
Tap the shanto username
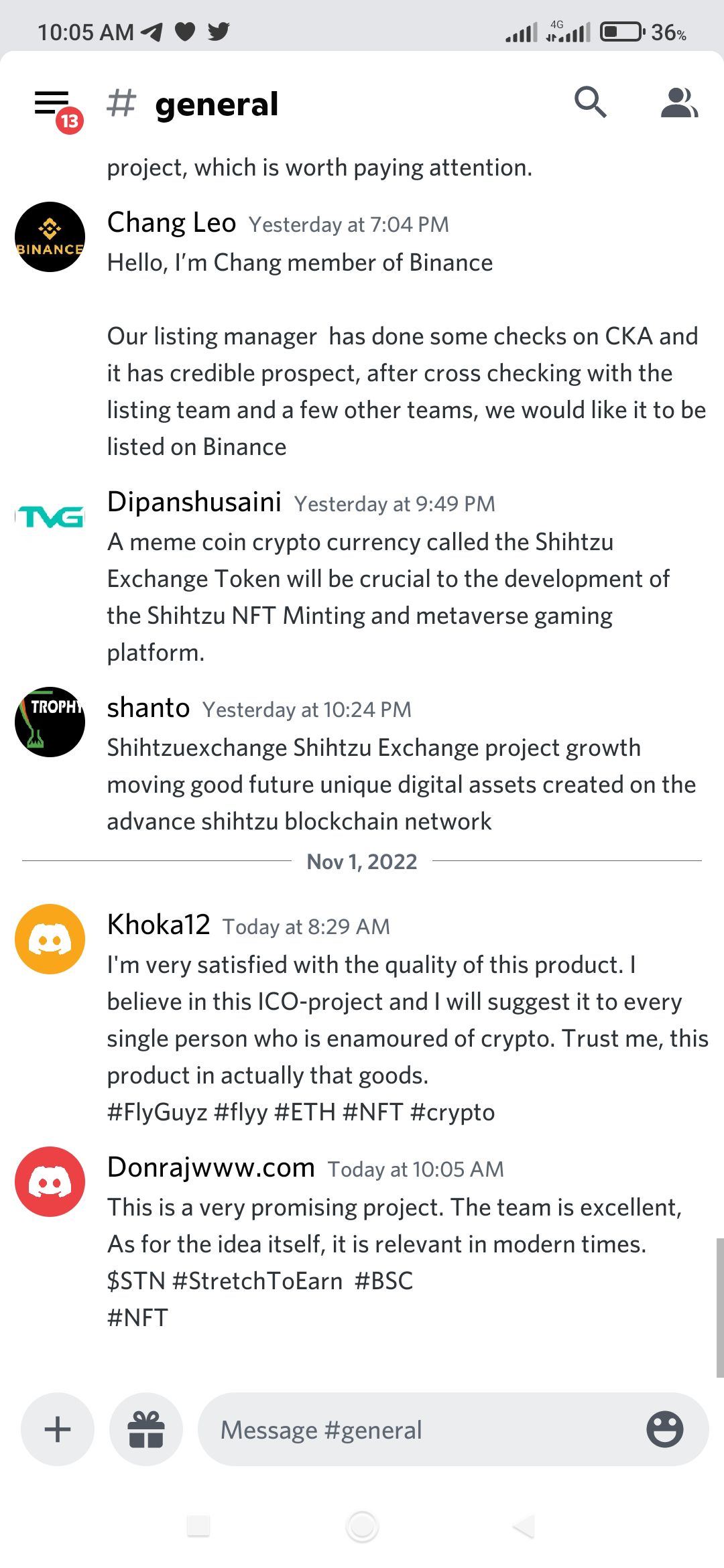click(149, 708)
